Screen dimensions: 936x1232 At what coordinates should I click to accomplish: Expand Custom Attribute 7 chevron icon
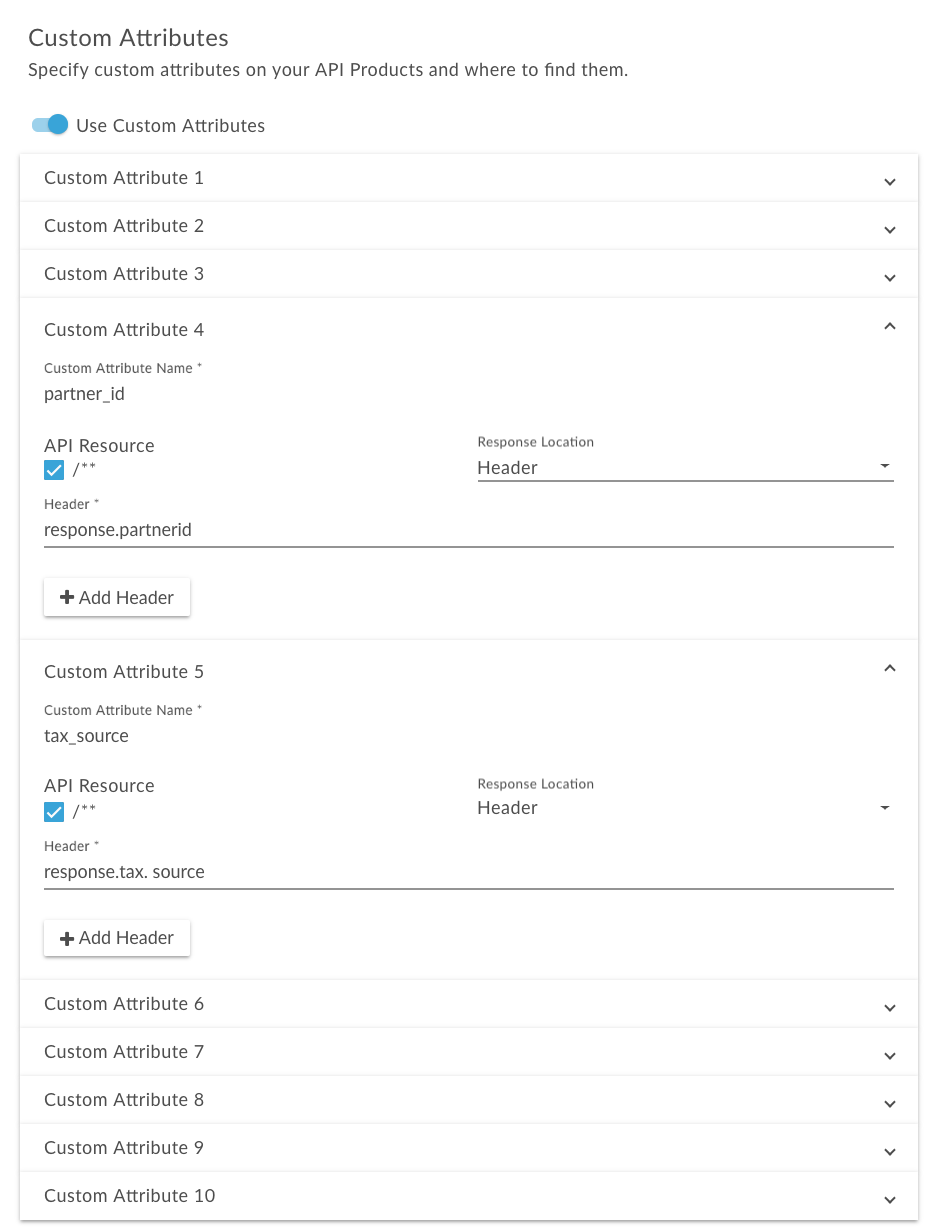pos(889,1056)
